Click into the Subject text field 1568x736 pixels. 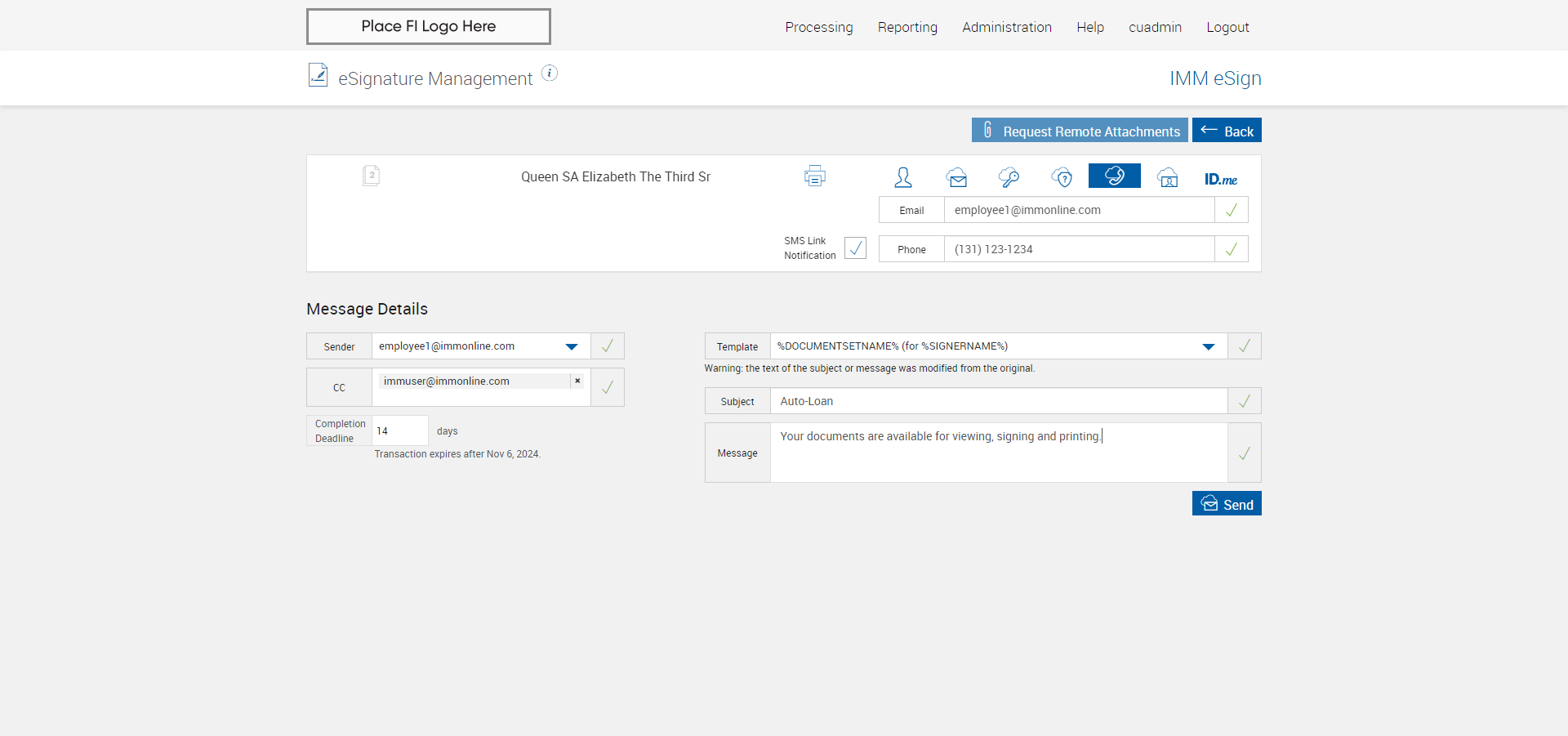[x=998, y=401]
